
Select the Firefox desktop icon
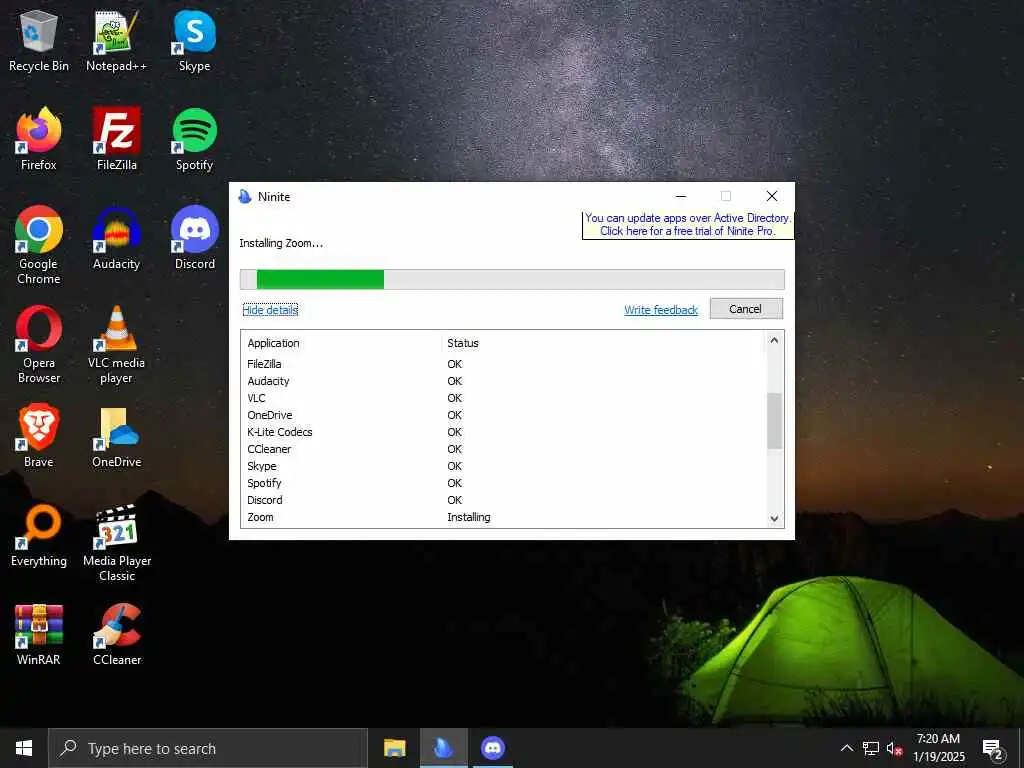[39, 139]
